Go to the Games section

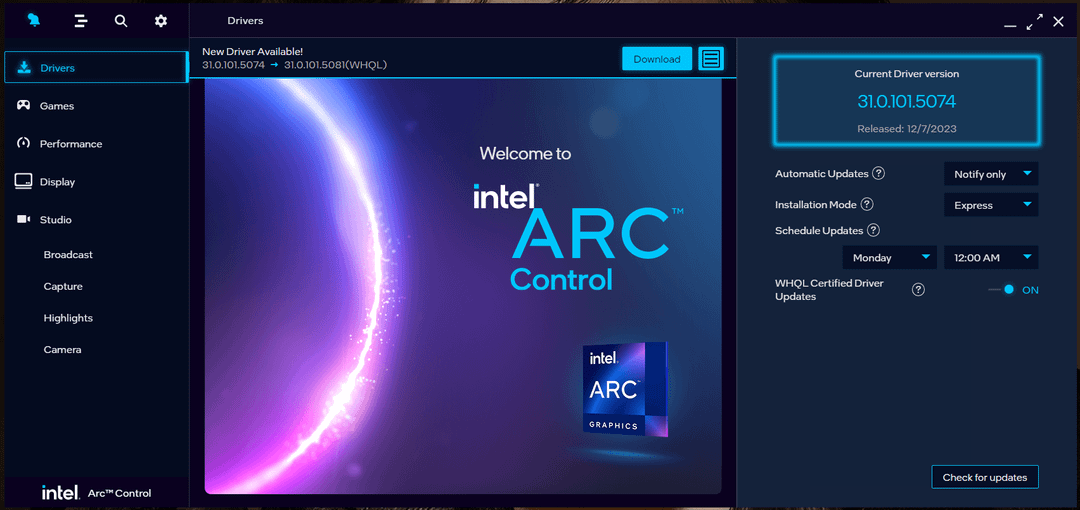(x=57, y=106)
